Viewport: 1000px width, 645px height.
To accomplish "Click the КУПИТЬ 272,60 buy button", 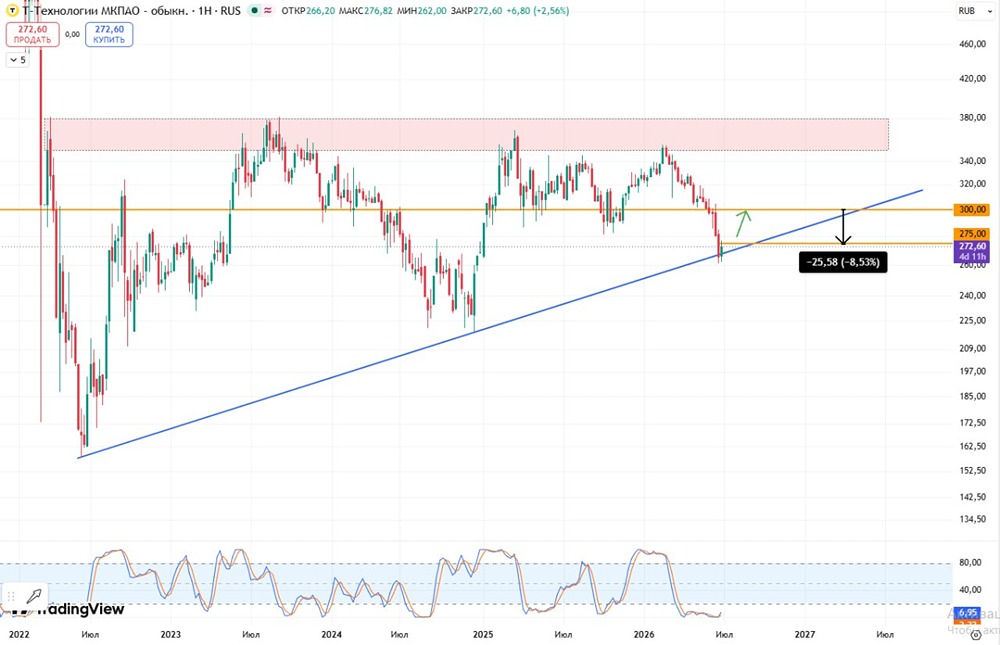I will [x=109, y=34].
